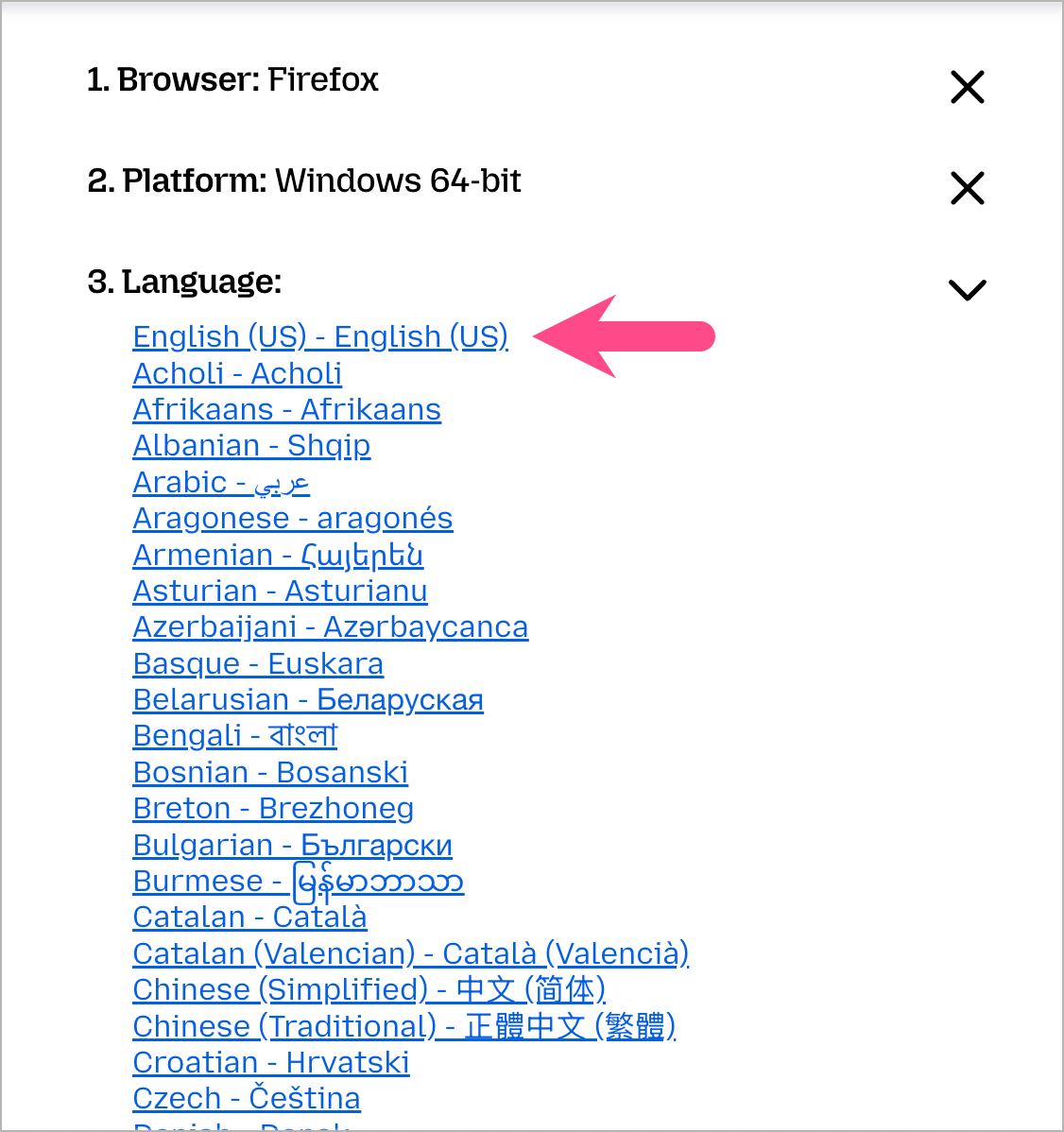This screenshot has width=1064, height=1132.
Task: Pick Basque - Euskara language
Action: [x=258, y=663]
